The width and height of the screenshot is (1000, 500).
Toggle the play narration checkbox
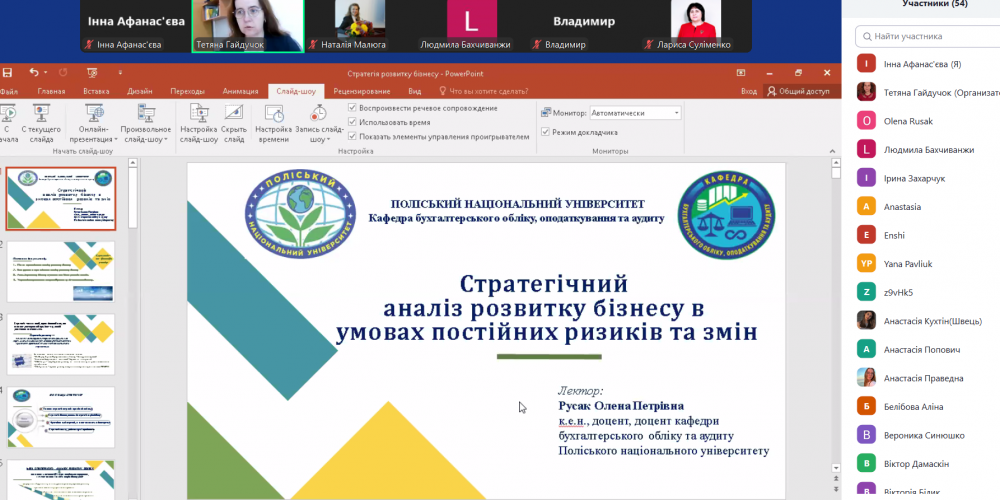tap(352, 108)
